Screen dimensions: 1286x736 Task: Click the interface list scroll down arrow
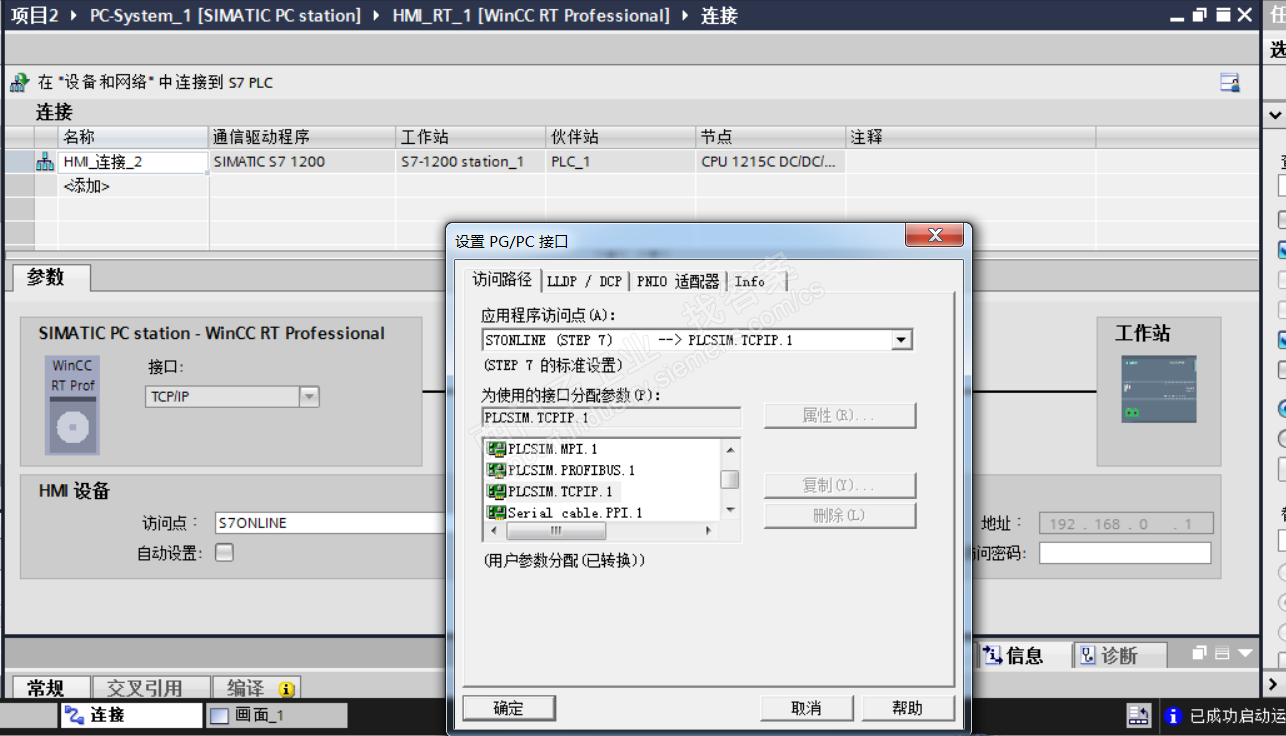[731, 510]
